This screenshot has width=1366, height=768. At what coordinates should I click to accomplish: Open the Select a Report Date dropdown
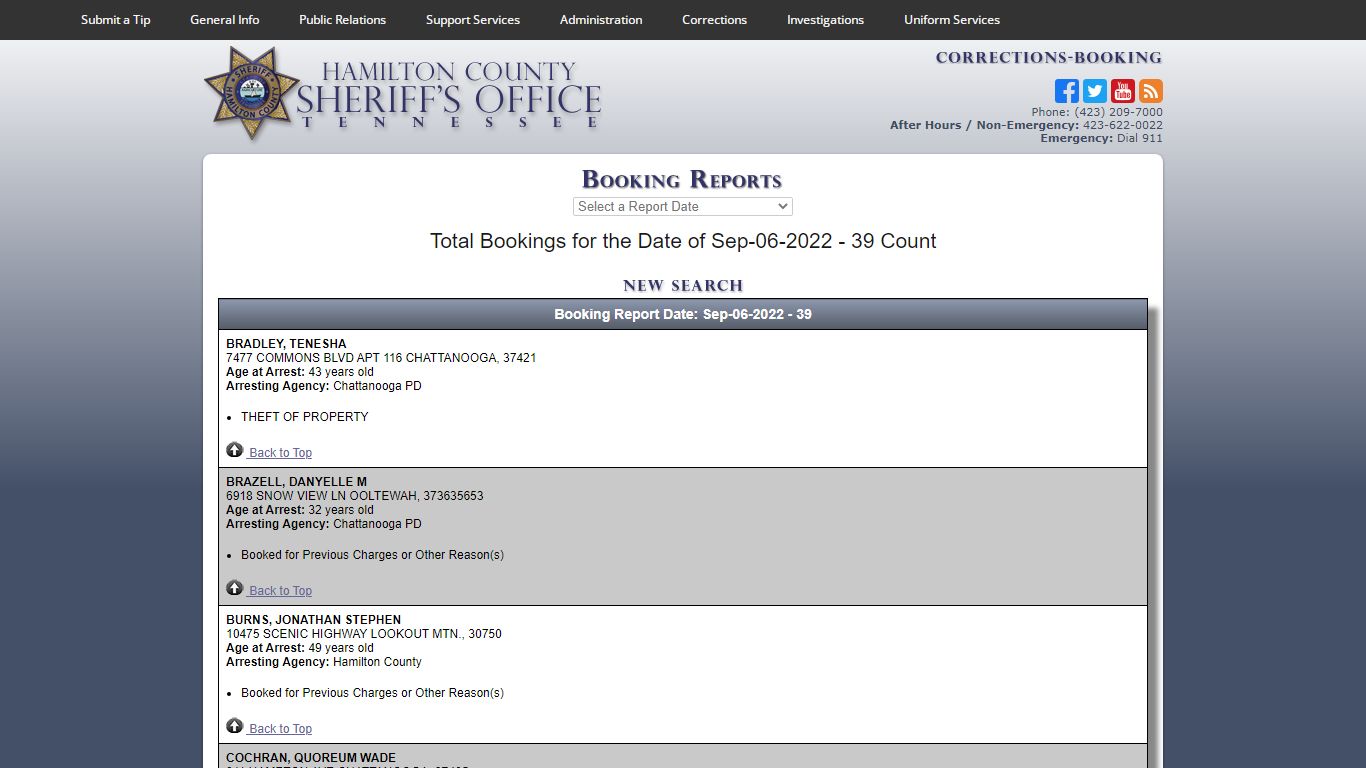(683, 206)
